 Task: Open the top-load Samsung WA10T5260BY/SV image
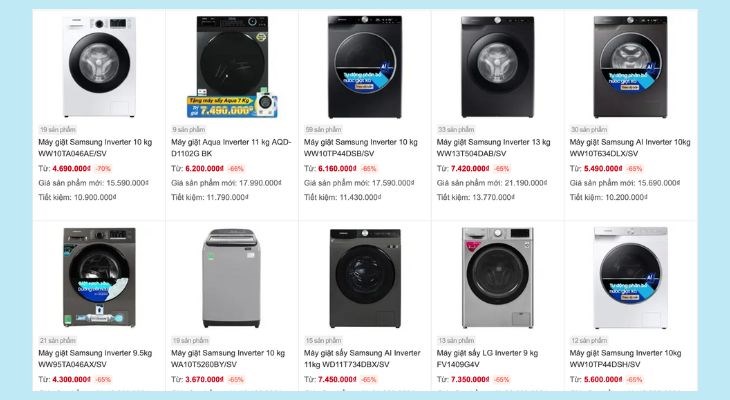[x=231, y=278]
